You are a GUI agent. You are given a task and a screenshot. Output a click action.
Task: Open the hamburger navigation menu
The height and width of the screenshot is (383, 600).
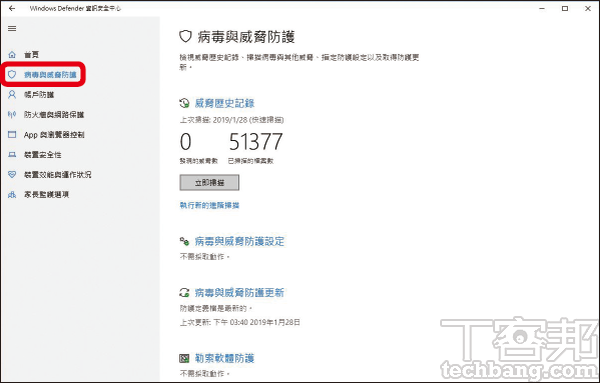tap(12, 28)
